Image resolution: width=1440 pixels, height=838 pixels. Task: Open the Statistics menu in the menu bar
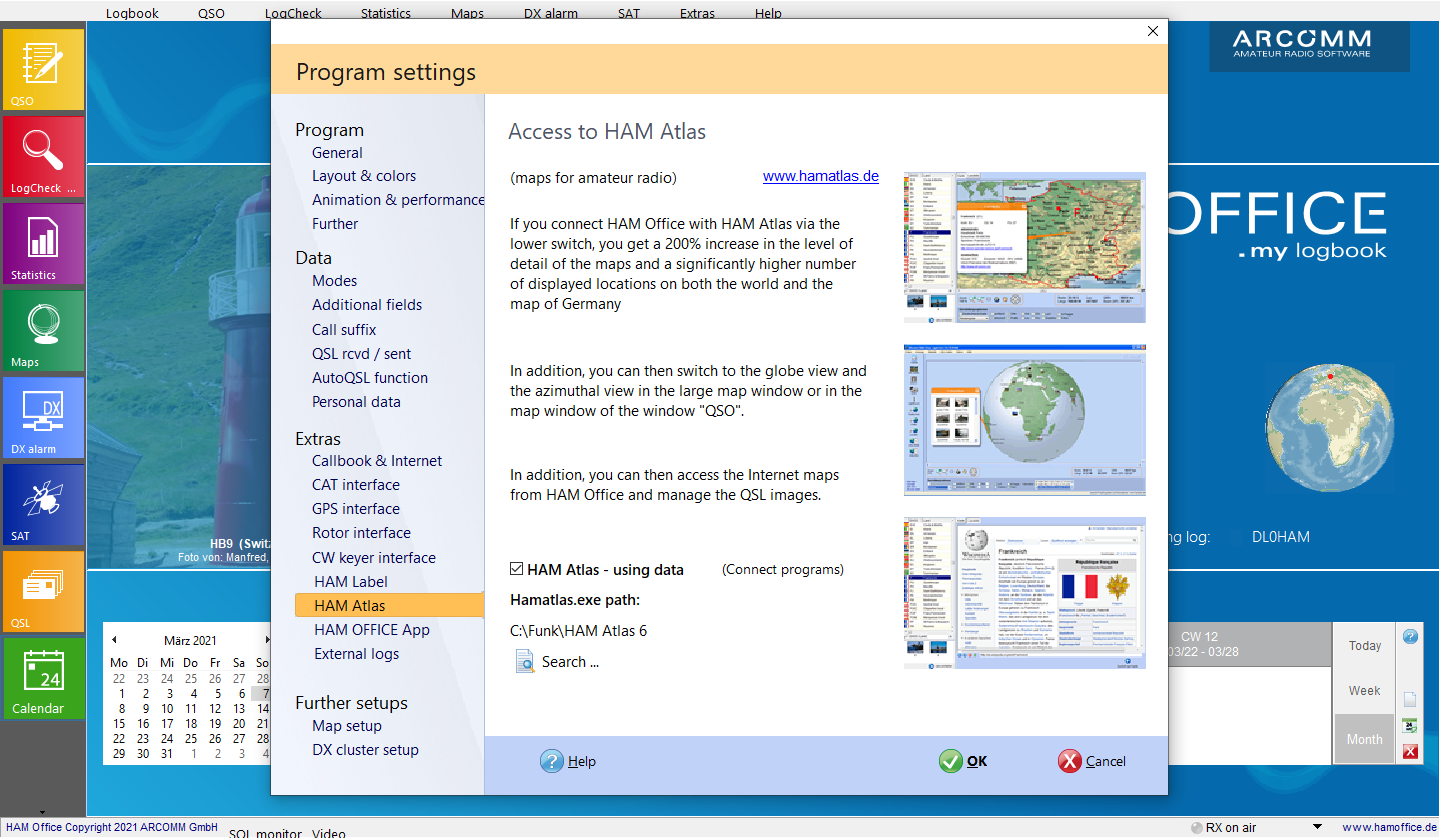(x=386, y=14)
